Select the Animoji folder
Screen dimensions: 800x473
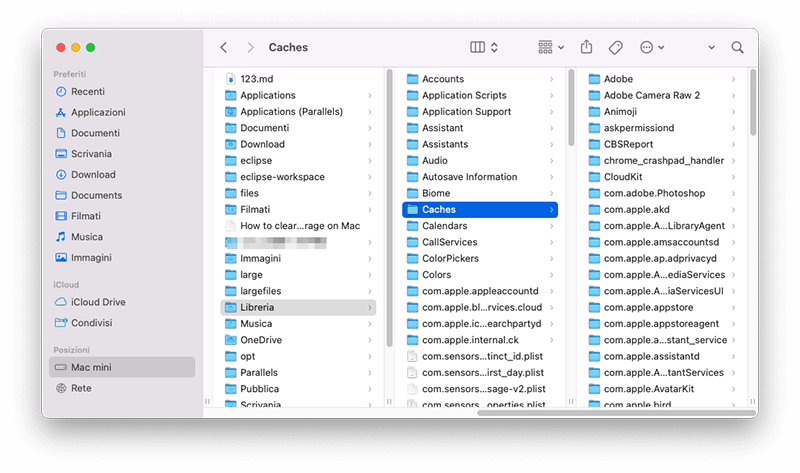tap(662, 112)
